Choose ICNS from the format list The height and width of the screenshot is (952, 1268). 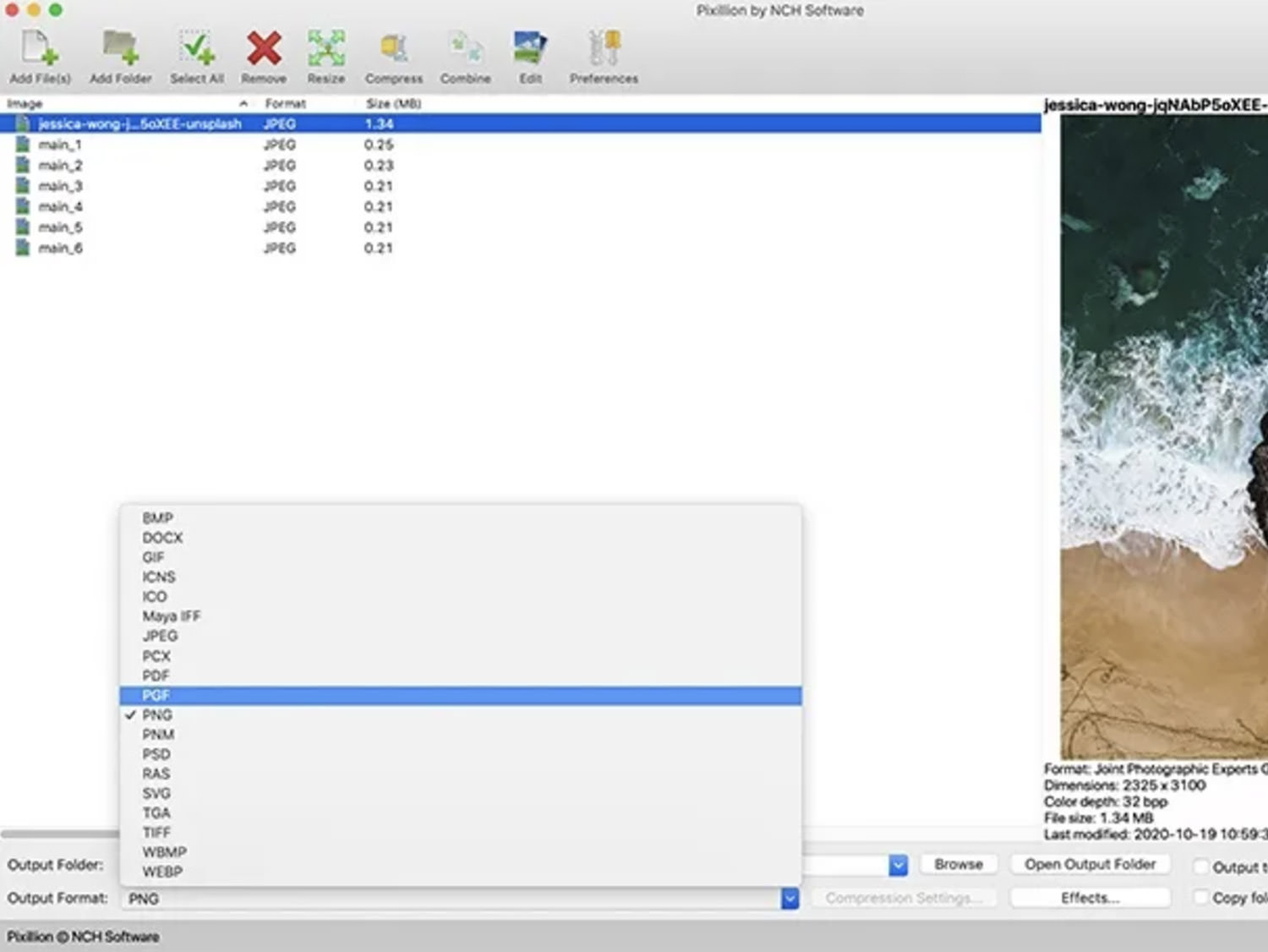(461, 577)
